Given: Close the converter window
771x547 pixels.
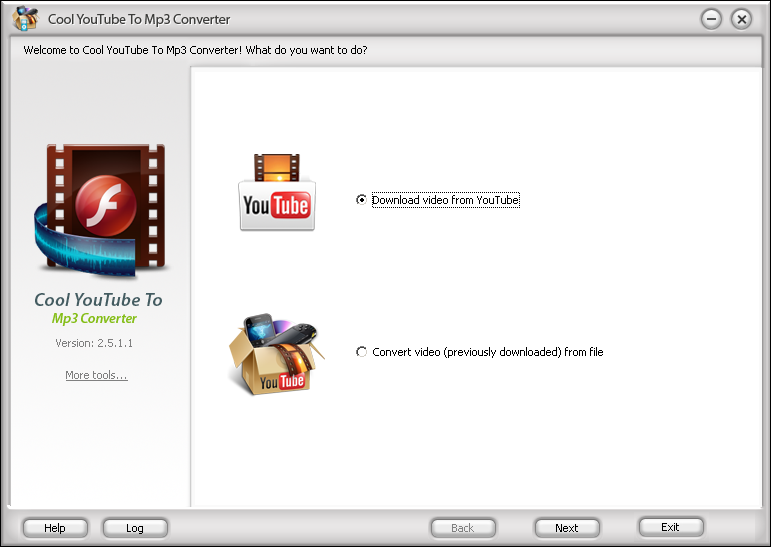Looking at the screenshot, I should pos(741,19).
